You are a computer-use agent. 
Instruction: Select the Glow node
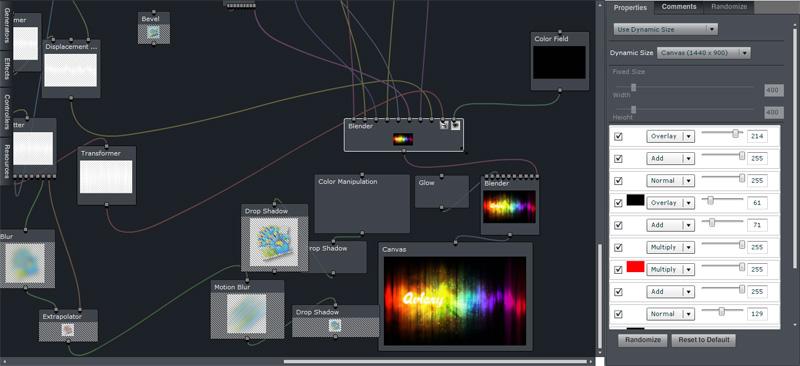[442, 192]
